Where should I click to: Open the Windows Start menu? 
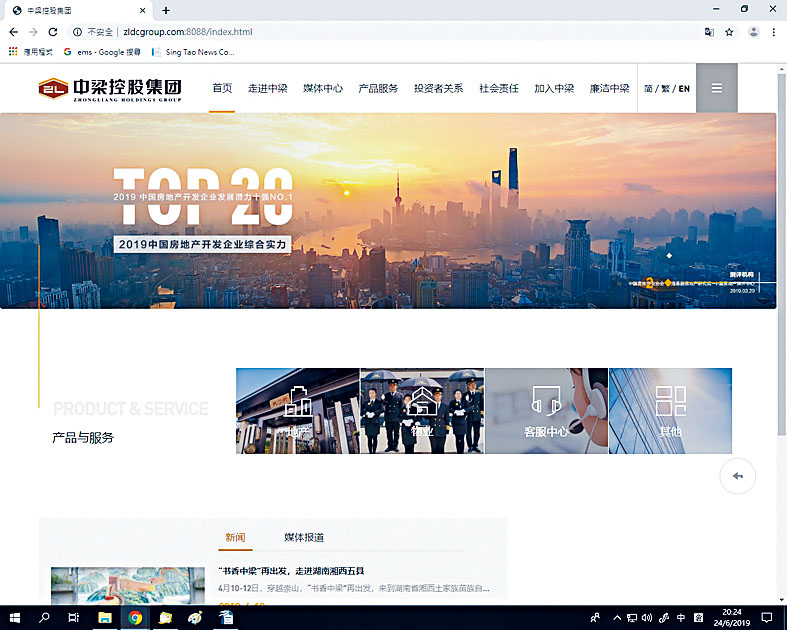tap(15, 617)
